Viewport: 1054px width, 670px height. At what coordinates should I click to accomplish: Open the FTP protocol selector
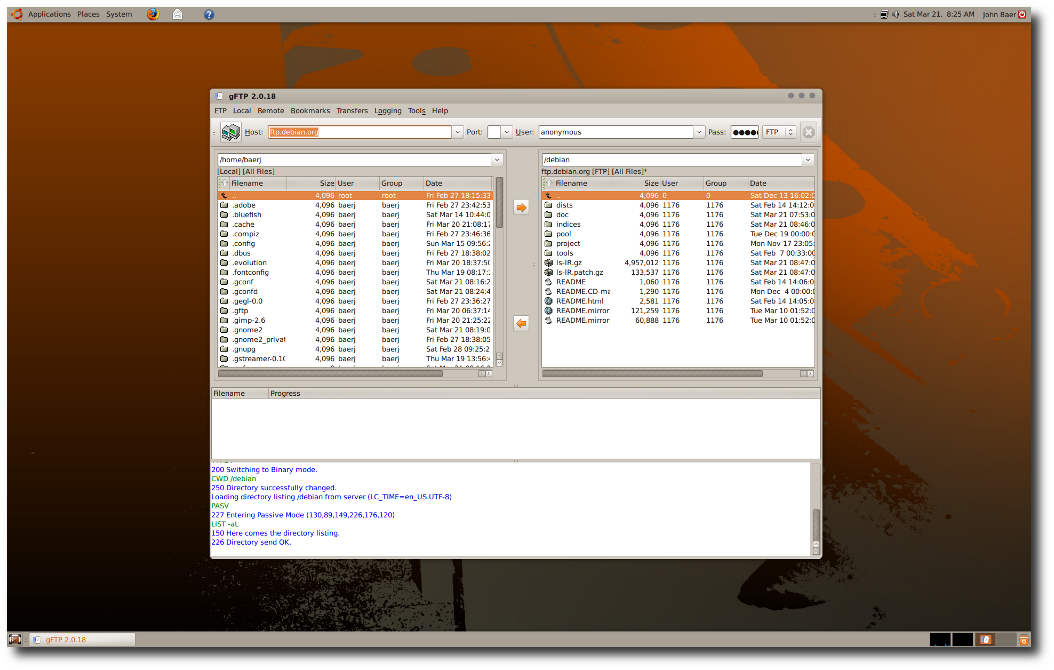[779, 132]
